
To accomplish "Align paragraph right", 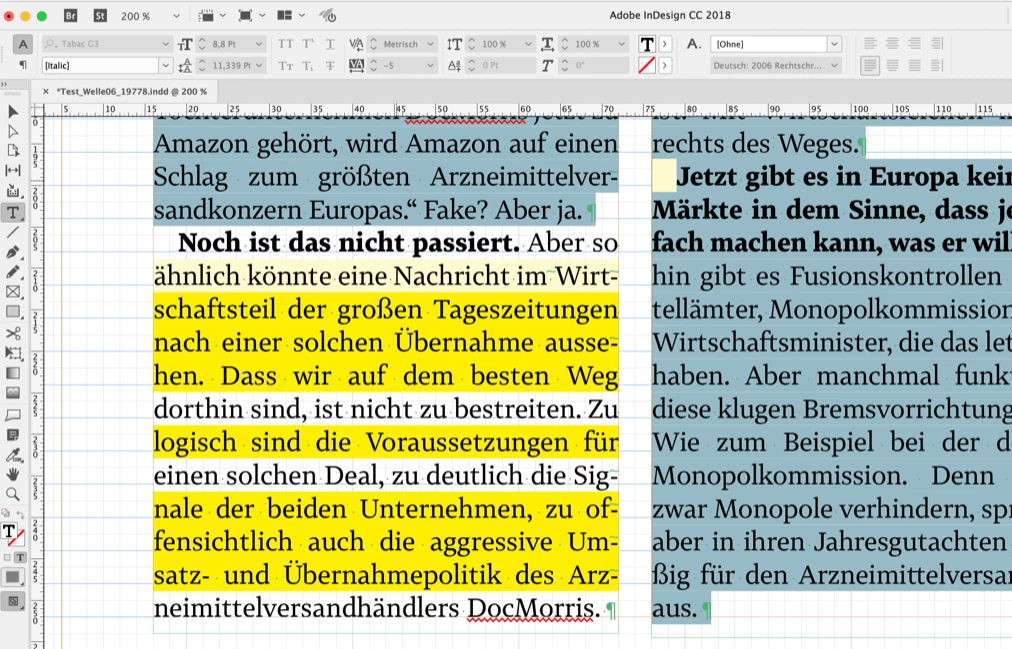I will tap(914, 44).
